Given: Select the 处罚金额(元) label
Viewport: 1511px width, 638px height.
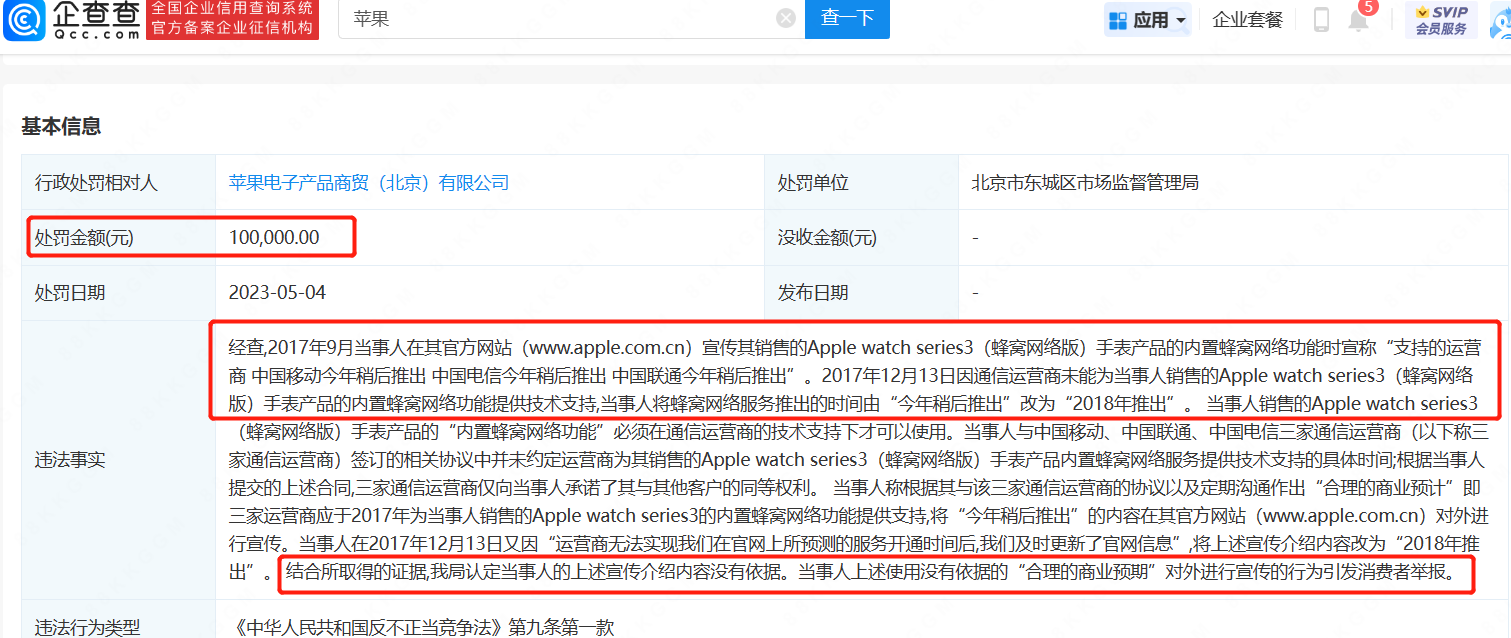Looking at the screenshot, I should pos(84,238).
